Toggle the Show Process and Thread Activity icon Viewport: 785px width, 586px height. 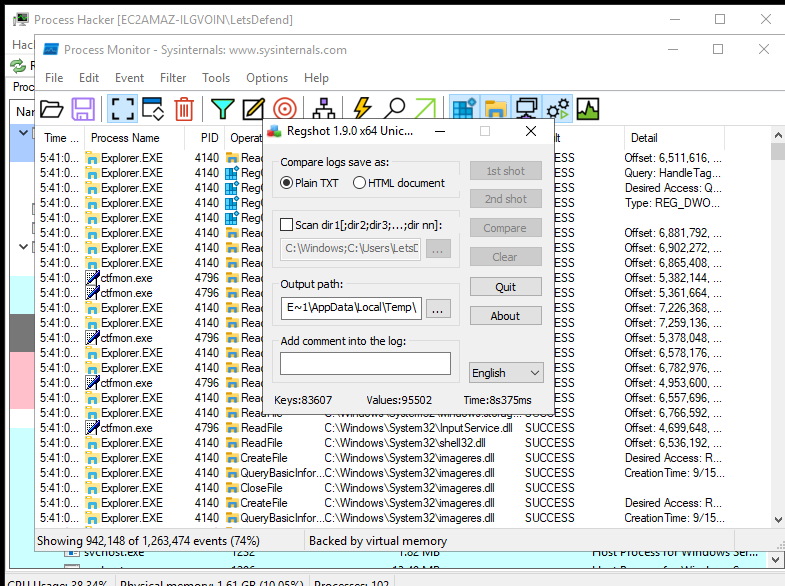click(x=558, y=109)
